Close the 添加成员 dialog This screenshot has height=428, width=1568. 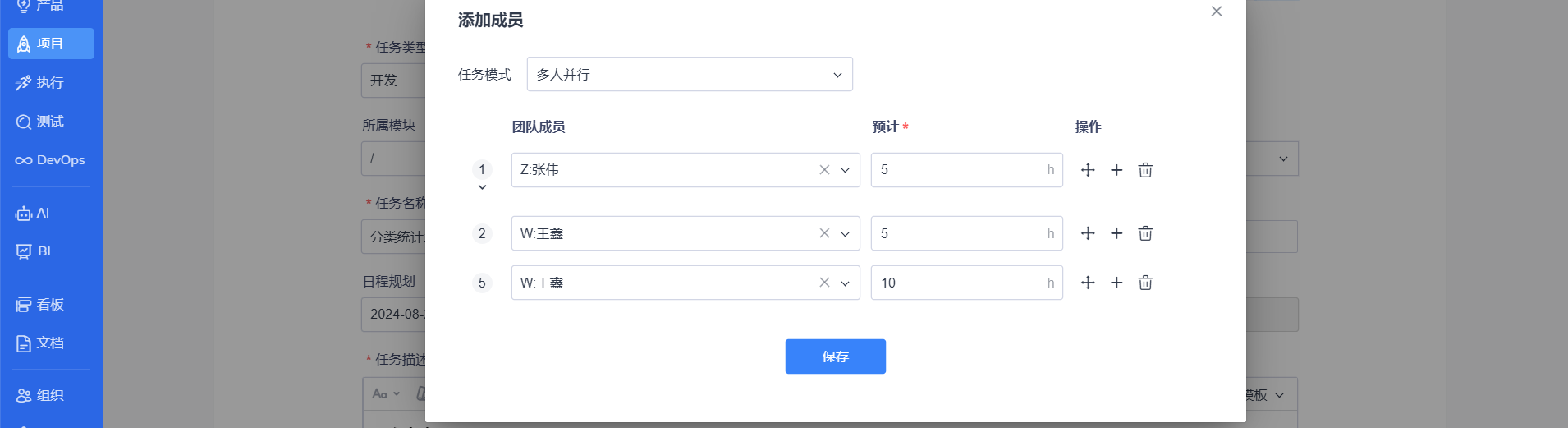[1217, 12]
